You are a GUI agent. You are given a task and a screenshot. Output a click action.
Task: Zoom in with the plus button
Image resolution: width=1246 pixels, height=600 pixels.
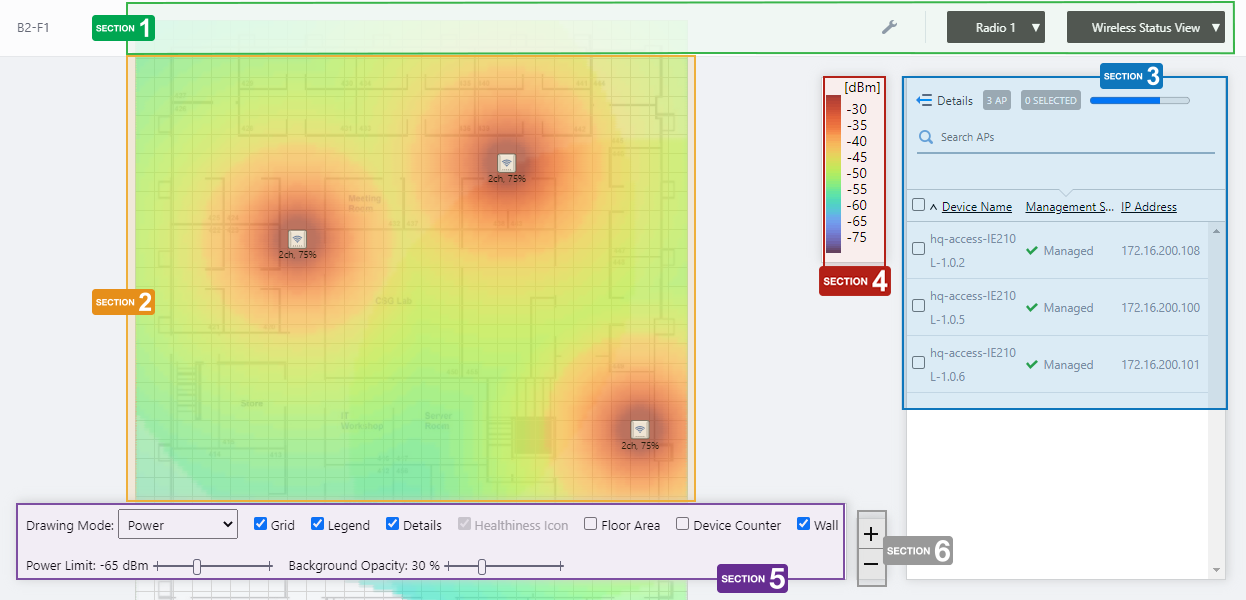[x=871, y=534]
